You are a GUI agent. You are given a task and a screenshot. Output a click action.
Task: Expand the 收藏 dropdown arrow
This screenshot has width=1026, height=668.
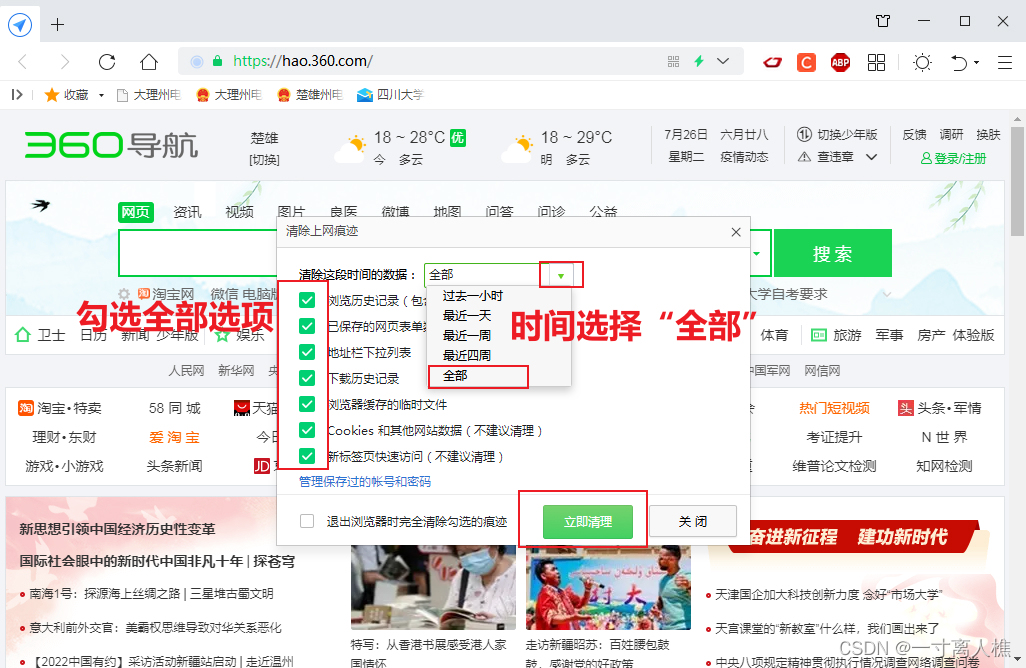(101, 96)
